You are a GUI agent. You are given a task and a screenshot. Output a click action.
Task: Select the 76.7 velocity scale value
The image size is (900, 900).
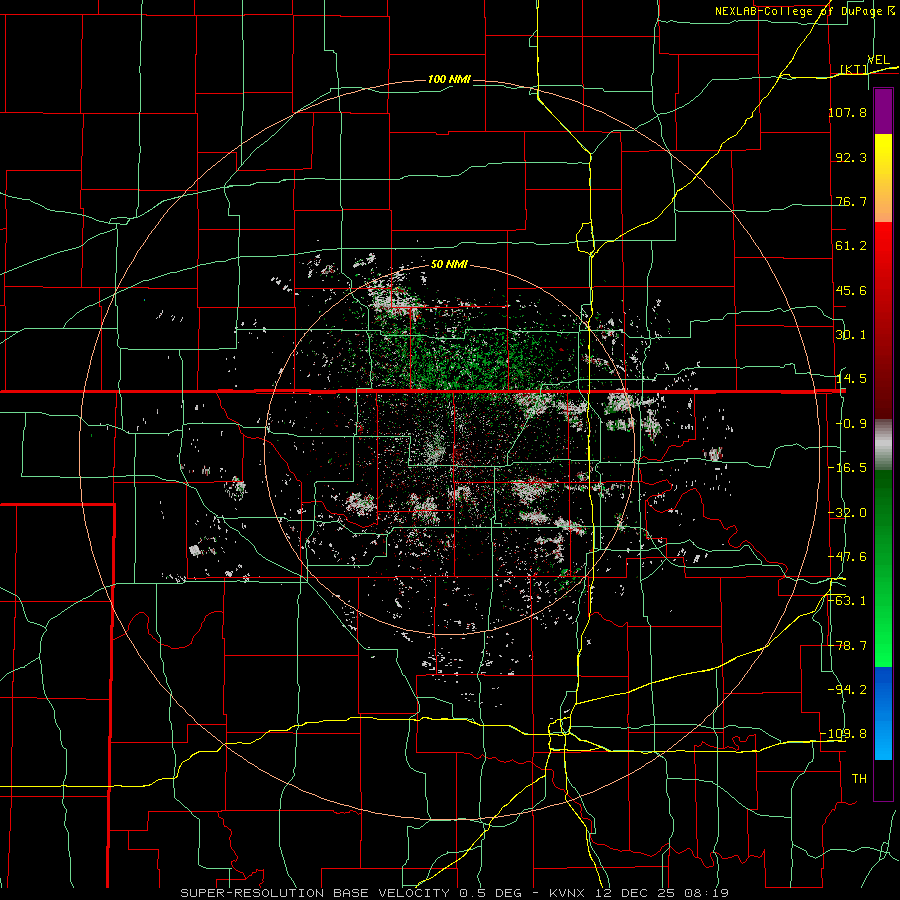(851, 201)
